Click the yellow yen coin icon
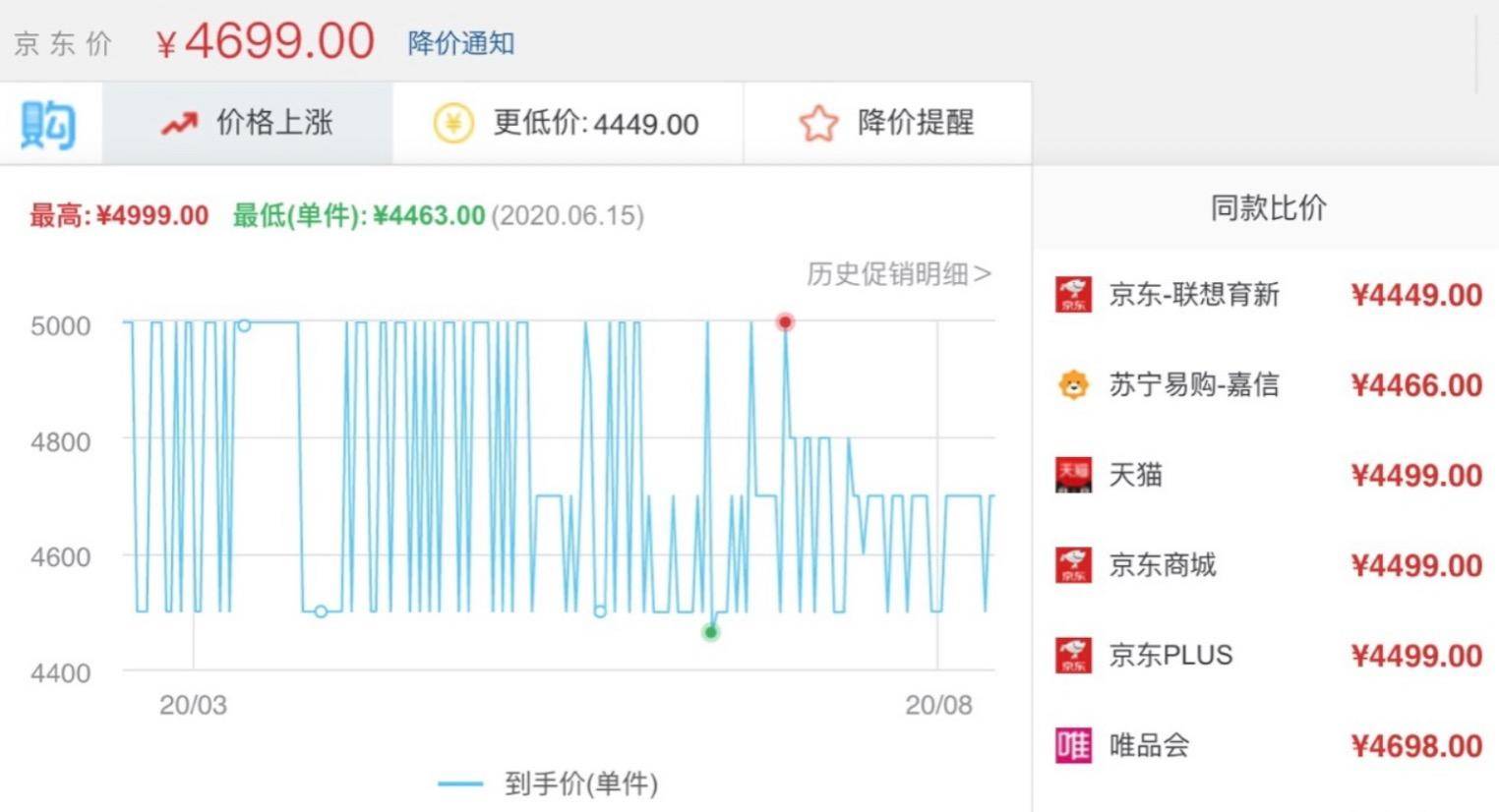 (x=453, y=124)
